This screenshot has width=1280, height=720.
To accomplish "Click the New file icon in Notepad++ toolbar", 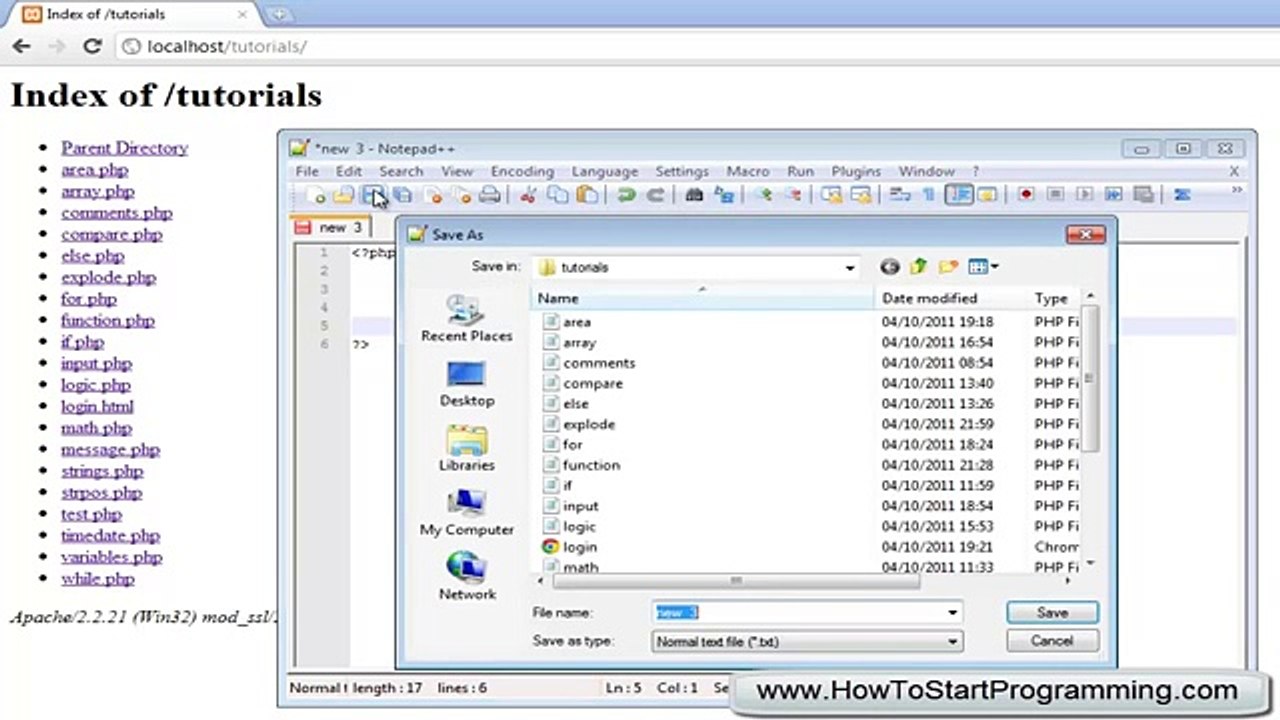I will click(316, 195).
